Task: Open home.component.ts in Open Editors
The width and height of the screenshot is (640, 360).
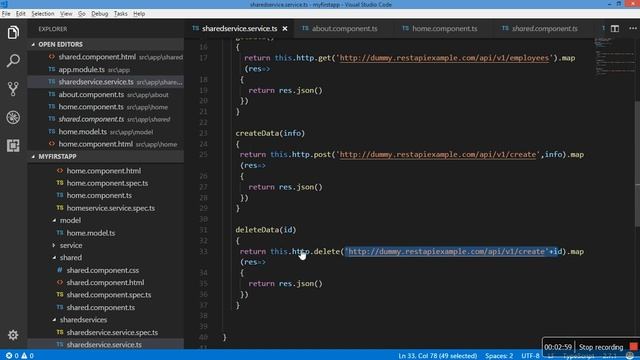Action: [x=106, y=107]
